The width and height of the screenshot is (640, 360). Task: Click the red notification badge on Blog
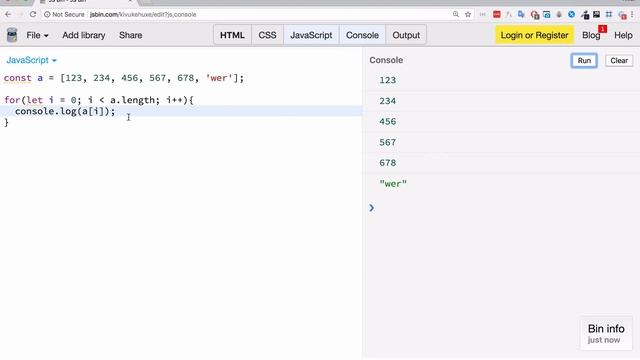click(x=602, y=29)
